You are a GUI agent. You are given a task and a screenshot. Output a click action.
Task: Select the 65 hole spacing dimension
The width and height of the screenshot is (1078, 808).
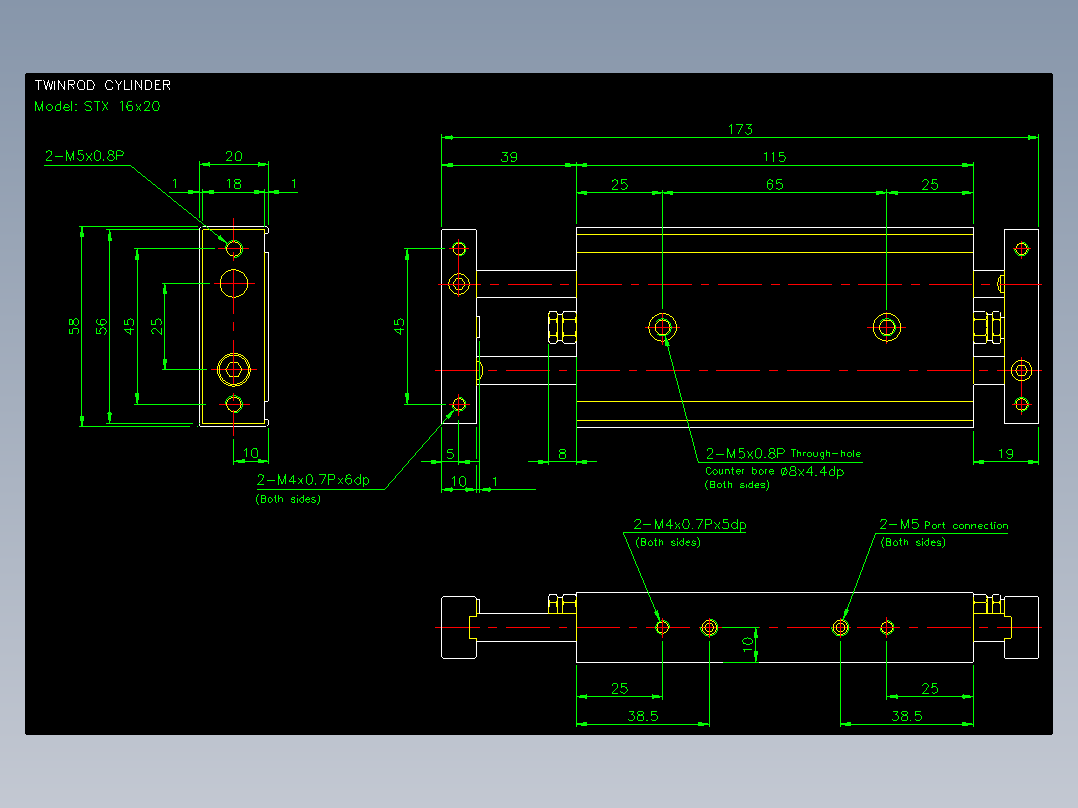click(775, 184)
